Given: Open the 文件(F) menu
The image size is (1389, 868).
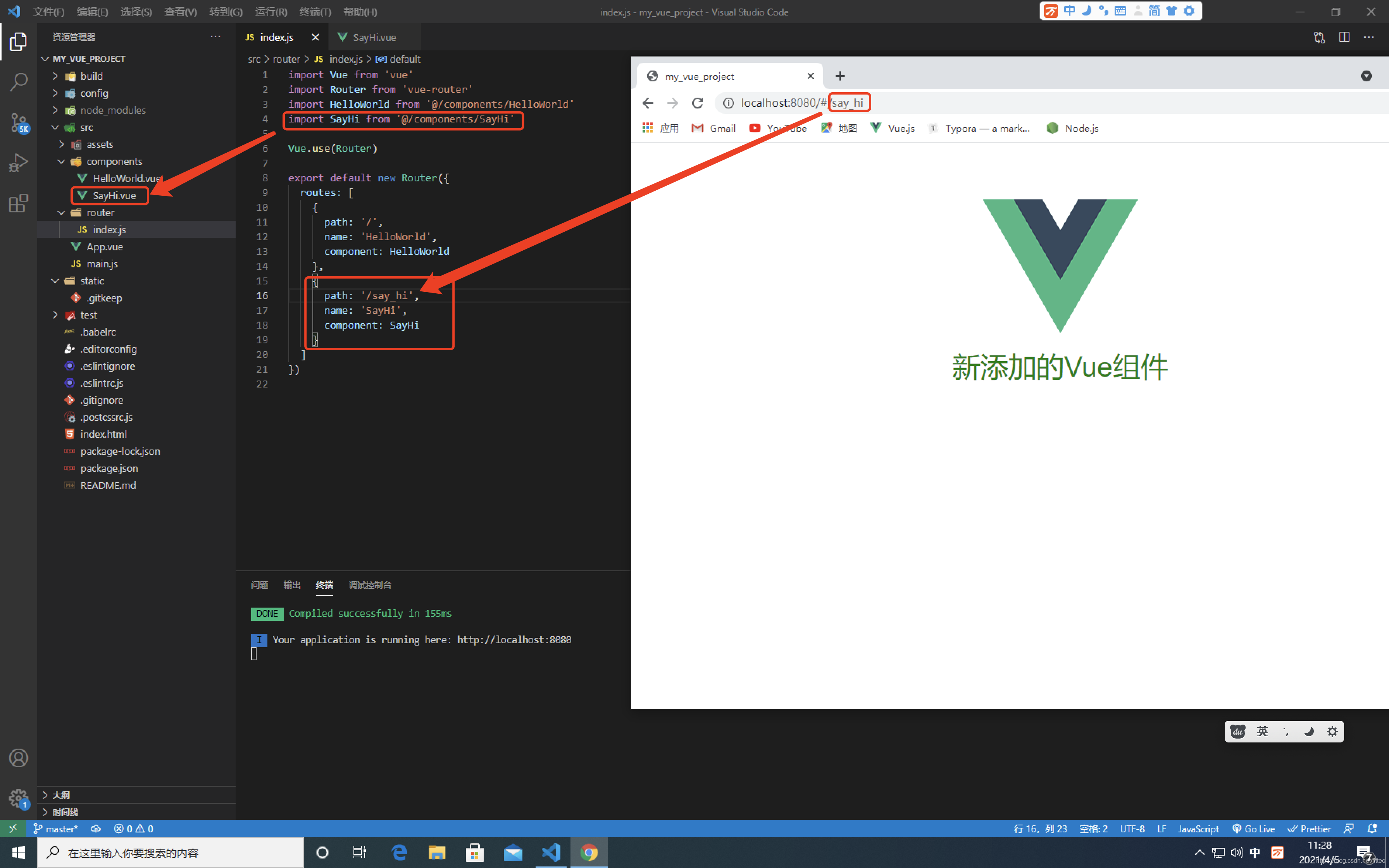Looking at the screenshot, I should tap(48, 12).
